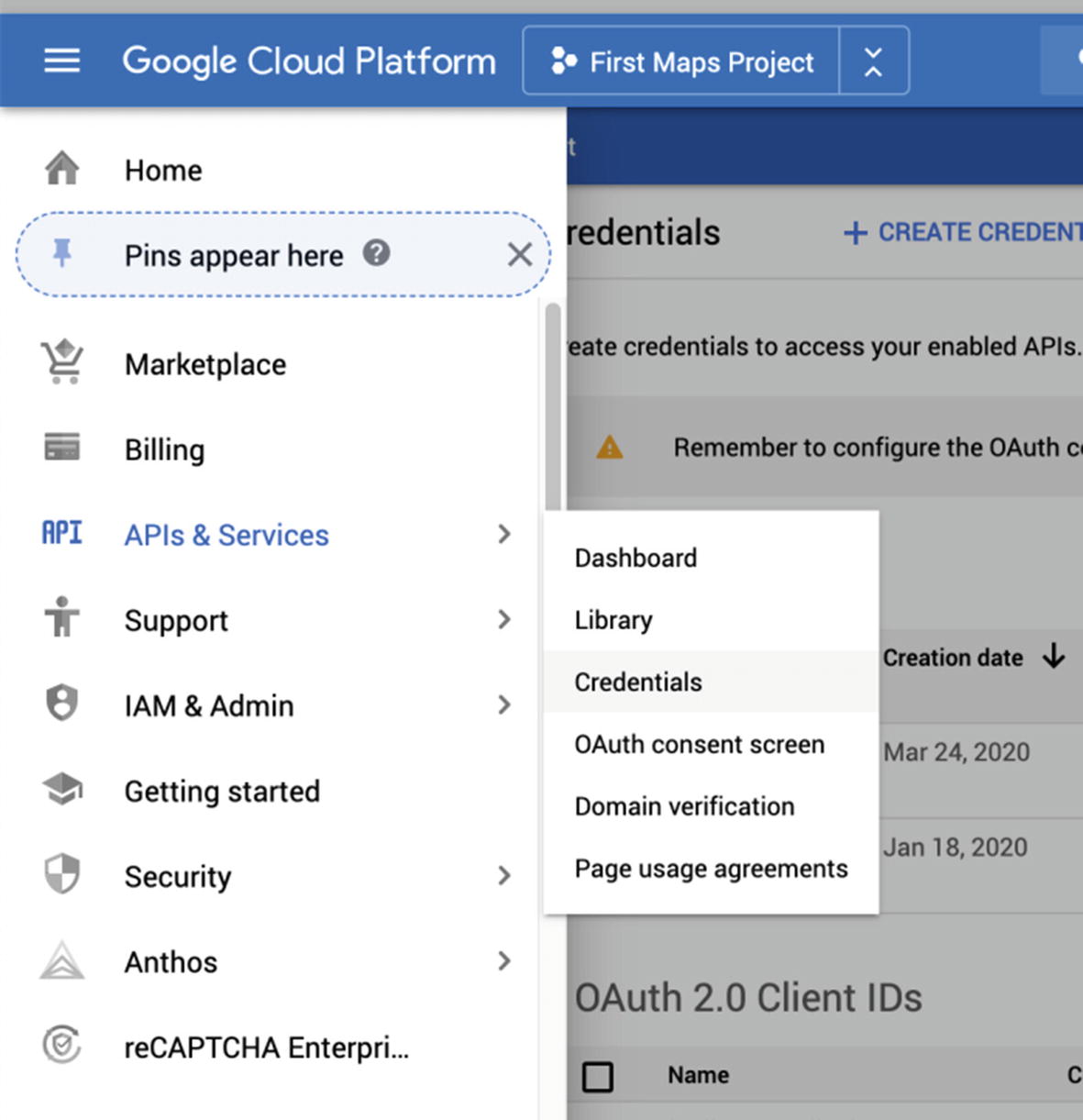Click the reCAPTCHA Enterprise icon
This screenshot has width=1083, height=1120.
pyautogui.click(x=62, y=1045)
